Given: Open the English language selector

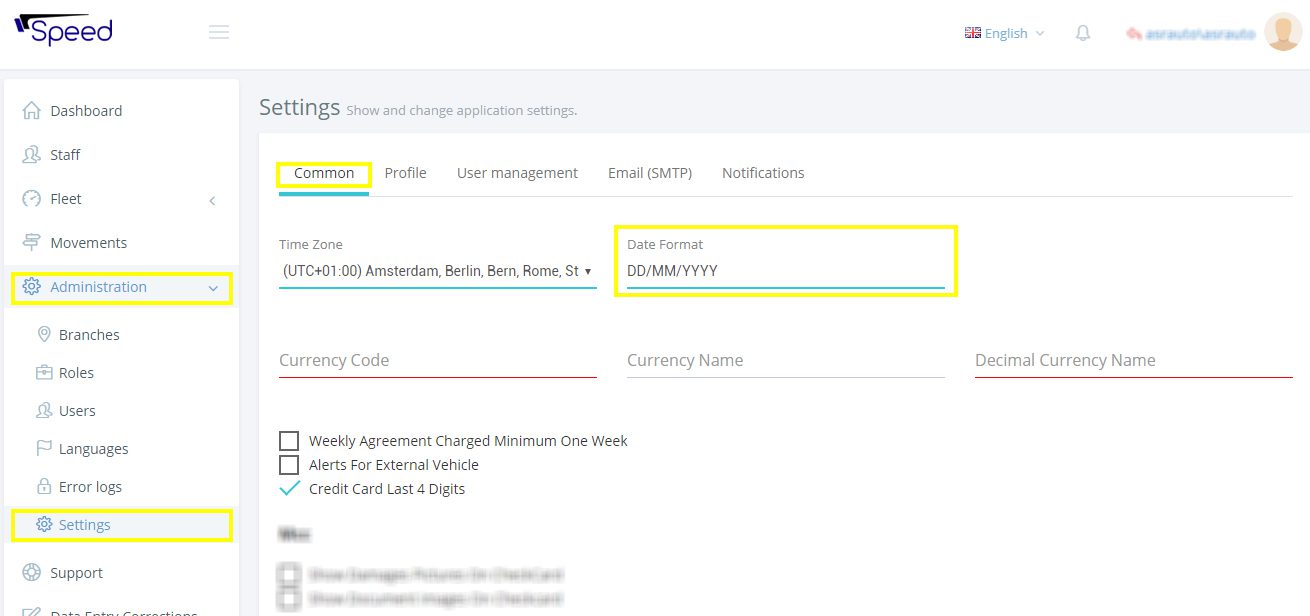Looking at the screenshot, I should tap(1004, 33).
